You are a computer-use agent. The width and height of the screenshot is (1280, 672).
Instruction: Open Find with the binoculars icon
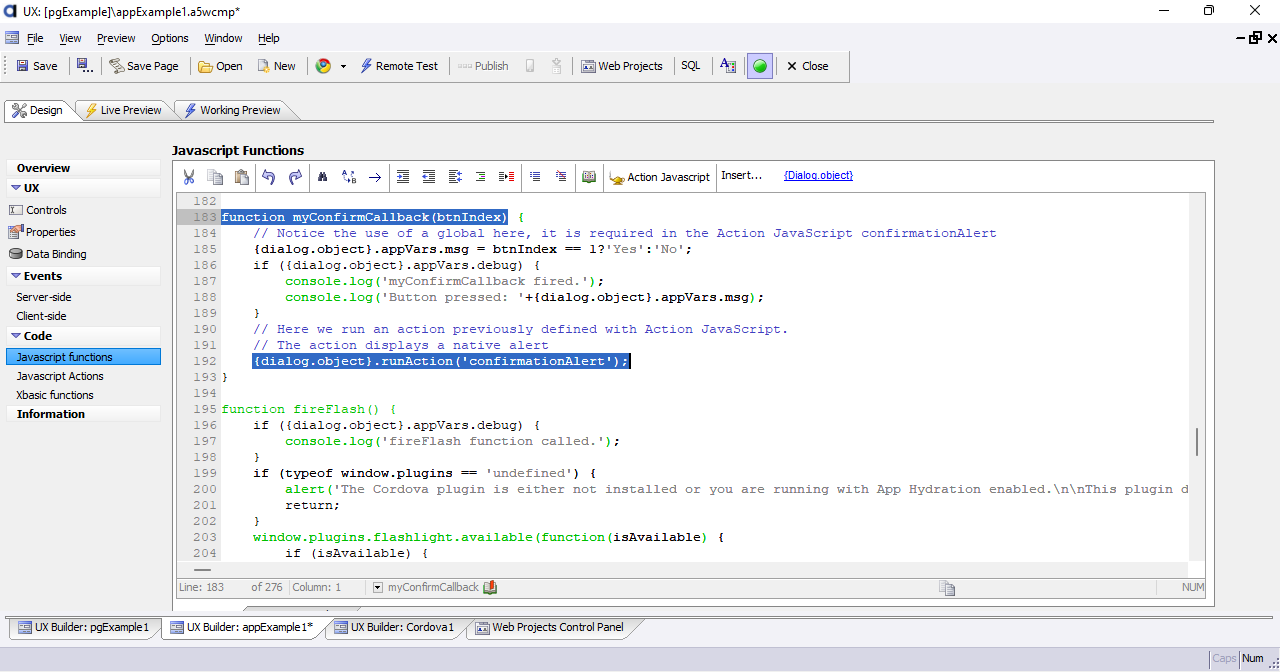(323, 177)
